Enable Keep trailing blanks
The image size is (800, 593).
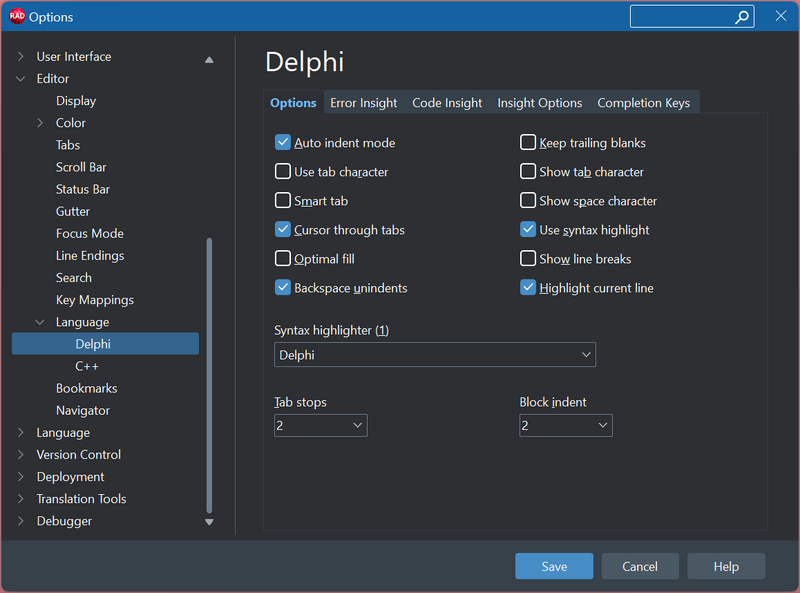point(528,142)
